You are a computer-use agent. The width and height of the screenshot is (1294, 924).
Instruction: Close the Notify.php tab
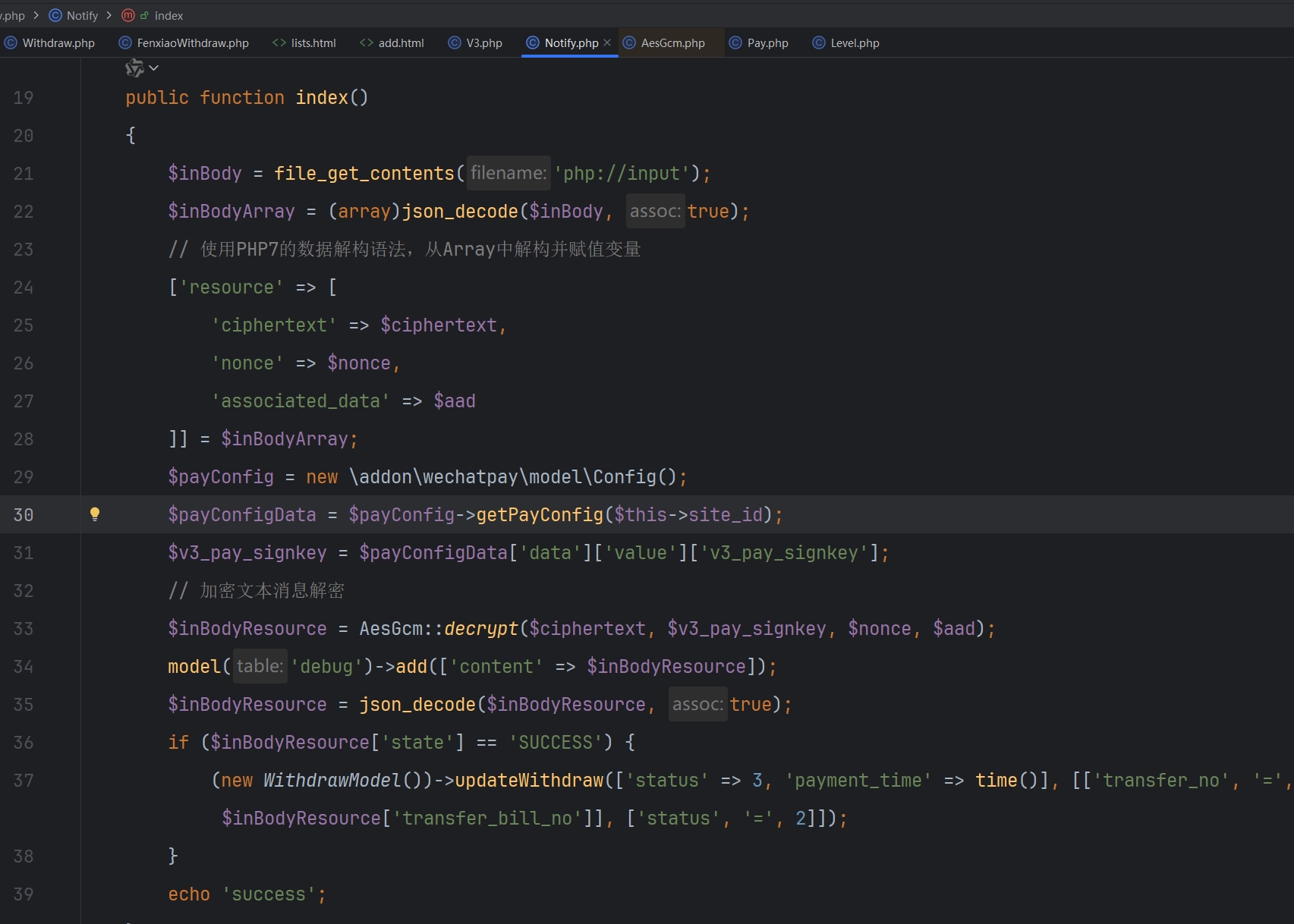click(607, 42)
